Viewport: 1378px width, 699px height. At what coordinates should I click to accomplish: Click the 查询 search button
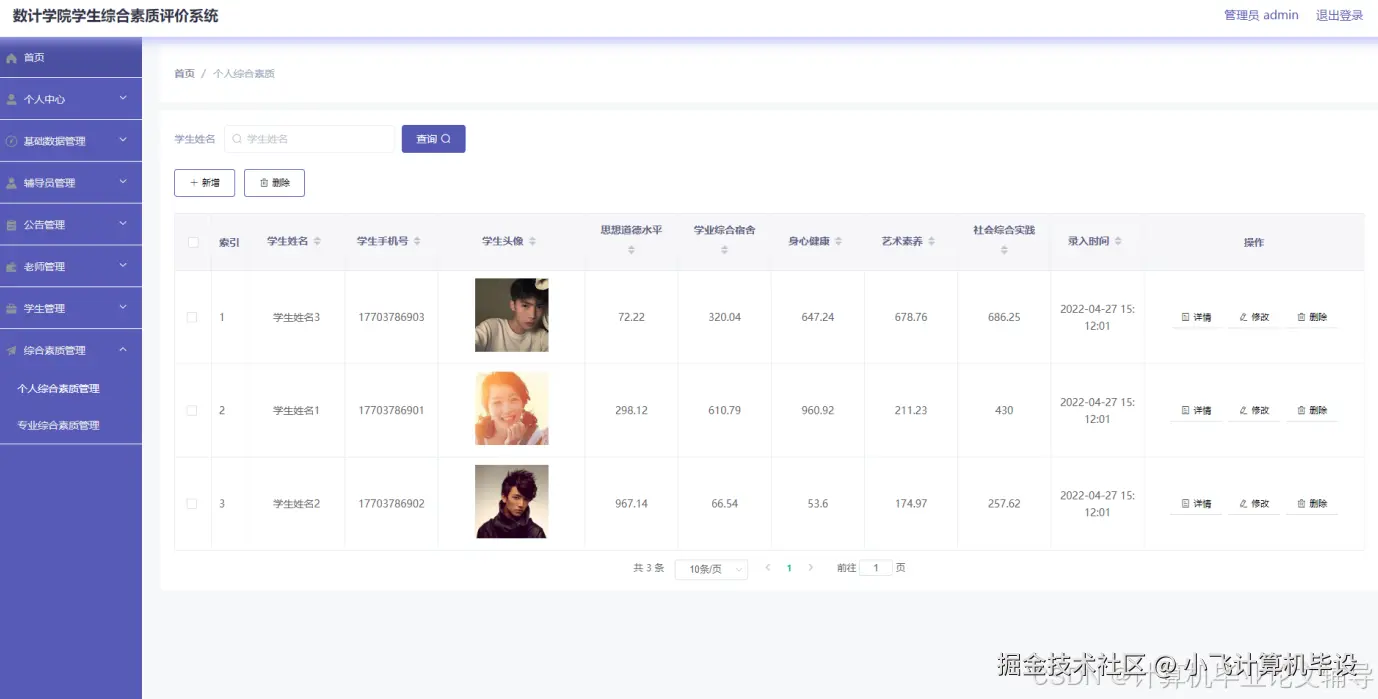click(x=434, y=139)
